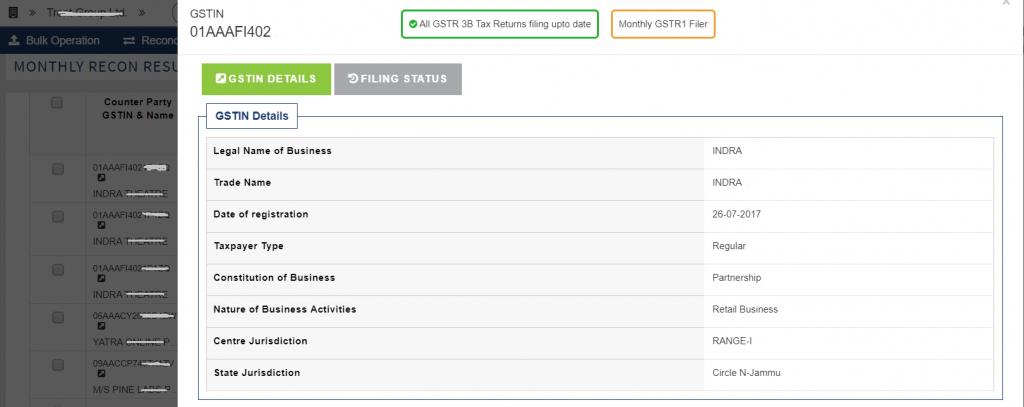Click the Circle N-Jammu value
The width and height of the screenshot is (1024, 407).
(x=746, y=373)
